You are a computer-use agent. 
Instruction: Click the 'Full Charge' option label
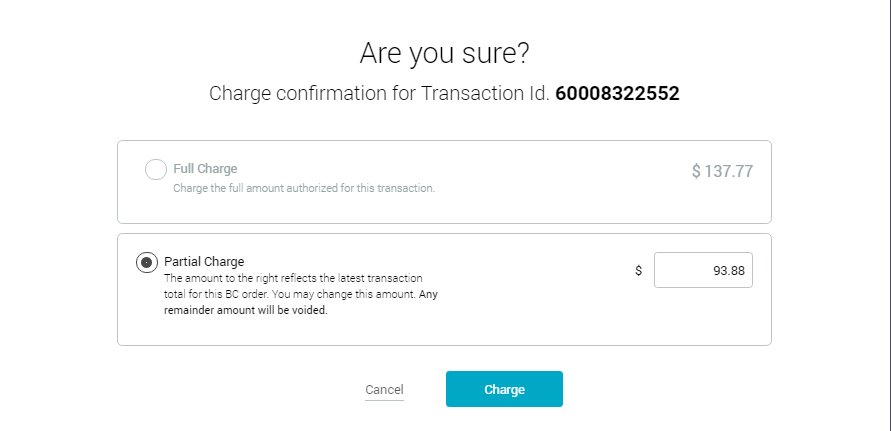[x=205, y=169]
